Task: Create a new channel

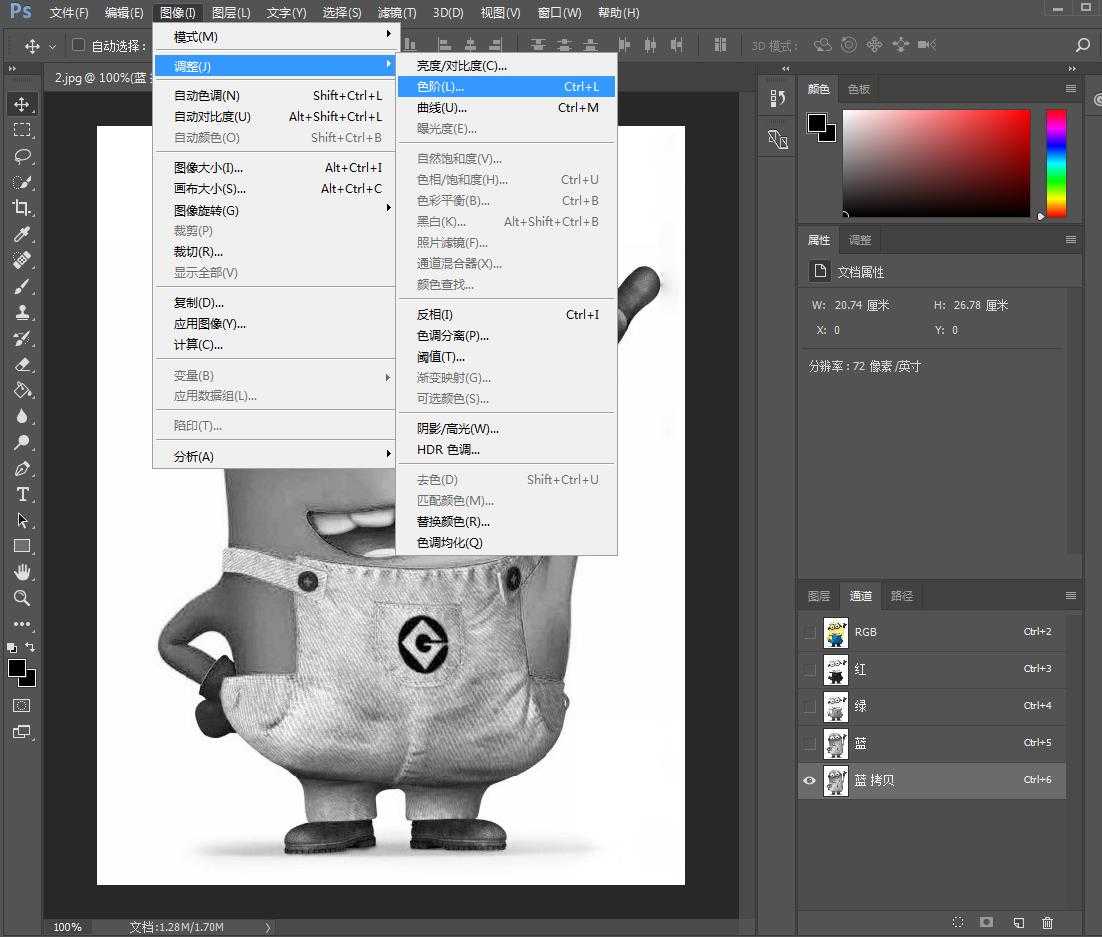Action: 1018,922
